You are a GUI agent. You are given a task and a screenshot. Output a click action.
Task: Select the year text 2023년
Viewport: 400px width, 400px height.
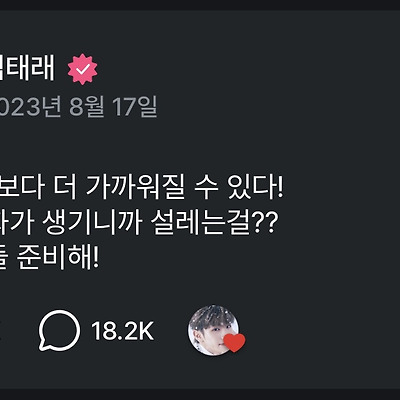pyautogui.click(x=31, y=107)
